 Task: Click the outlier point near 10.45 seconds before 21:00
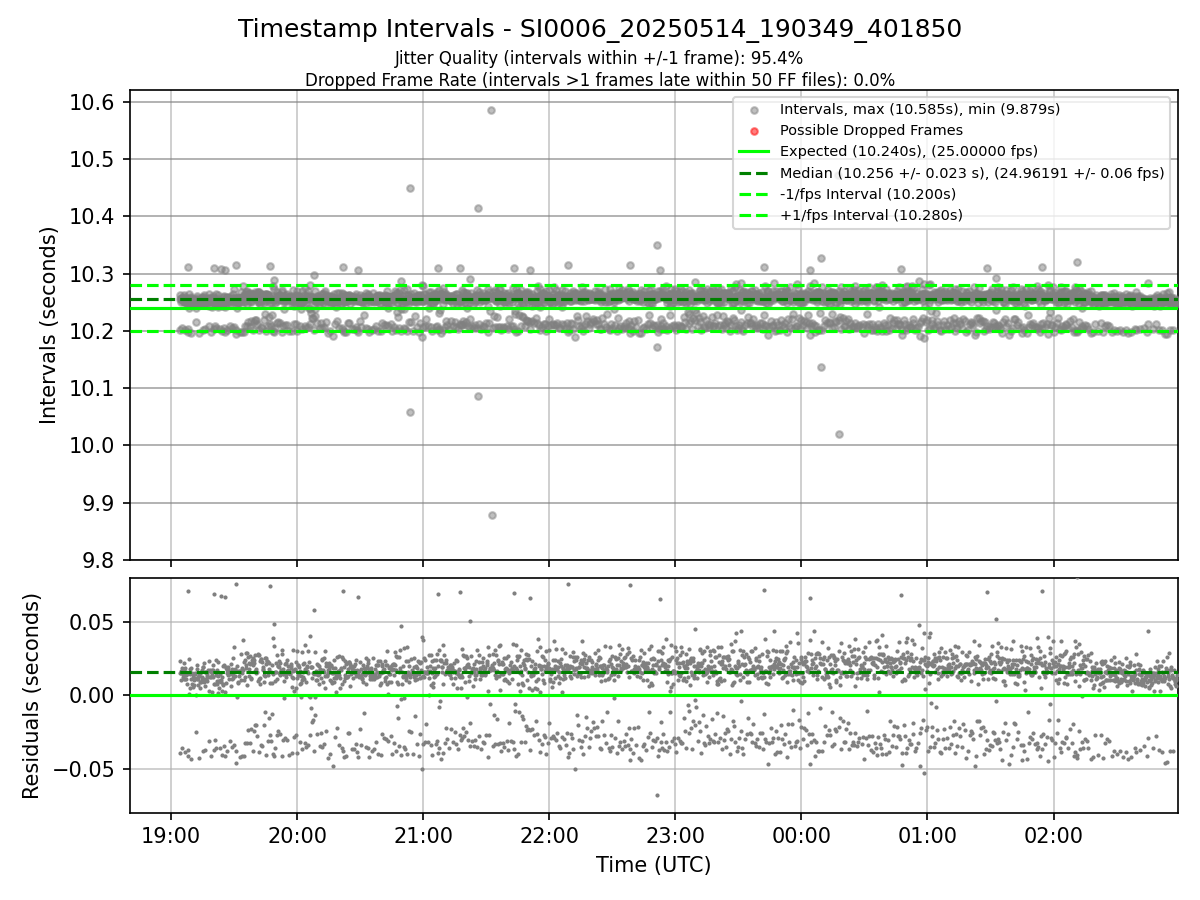410,188
